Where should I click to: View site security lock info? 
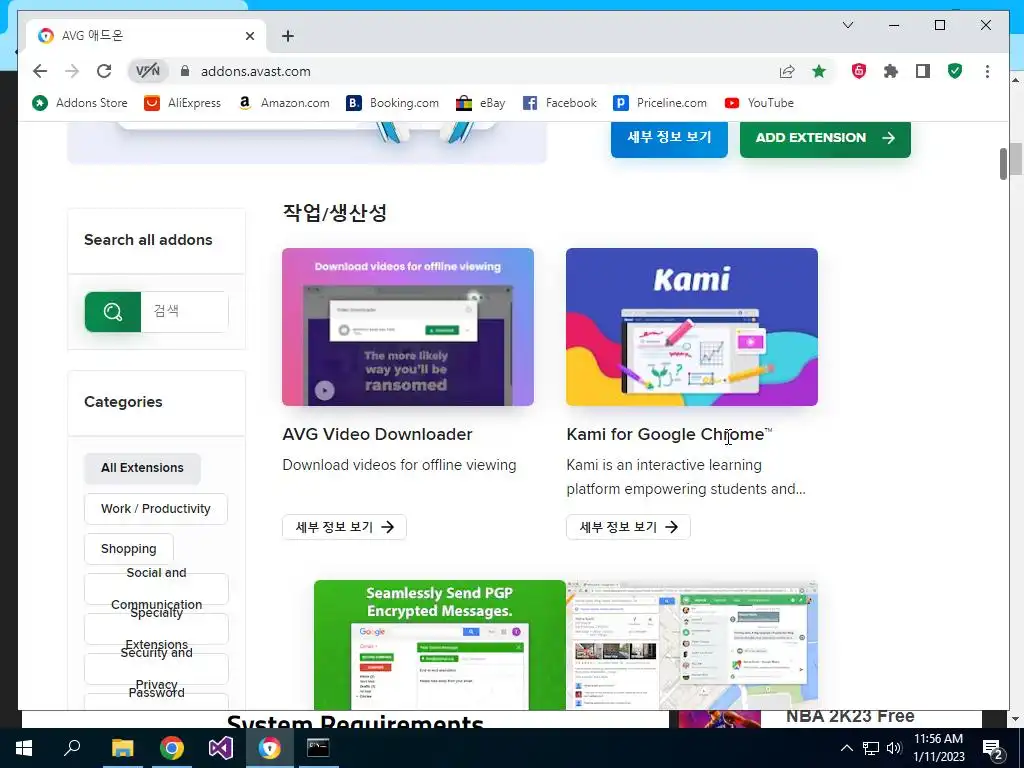(x=185, y=71)
